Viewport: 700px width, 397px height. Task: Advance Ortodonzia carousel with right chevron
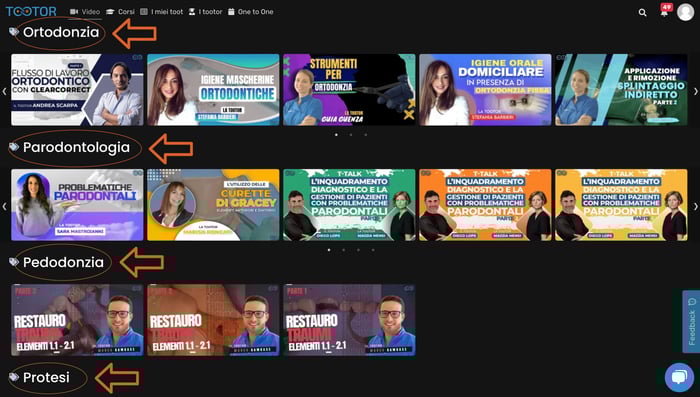pos(696,91)
